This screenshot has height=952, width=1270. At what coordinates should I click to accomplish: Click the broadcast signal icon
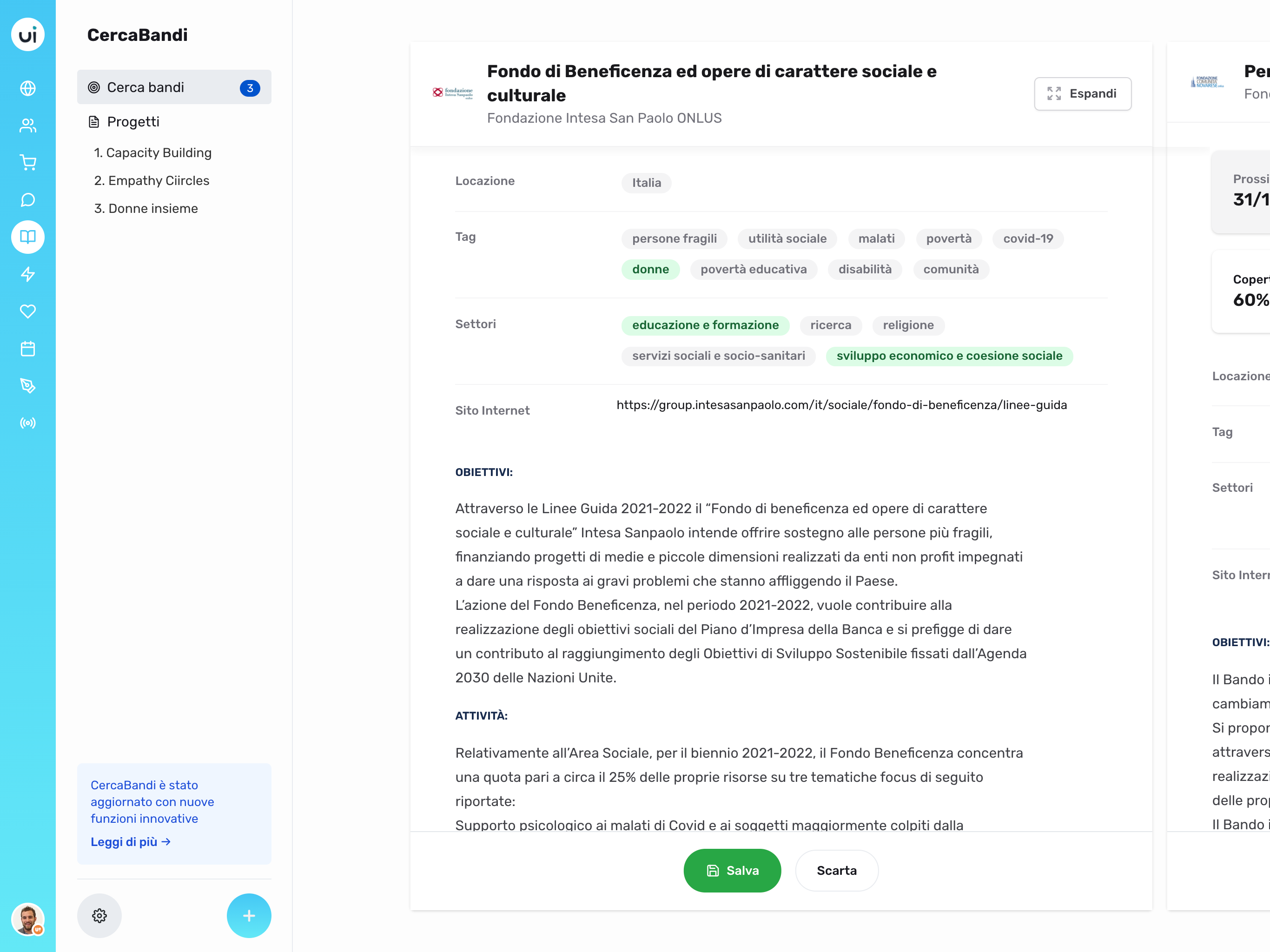[x=27, y=423]
